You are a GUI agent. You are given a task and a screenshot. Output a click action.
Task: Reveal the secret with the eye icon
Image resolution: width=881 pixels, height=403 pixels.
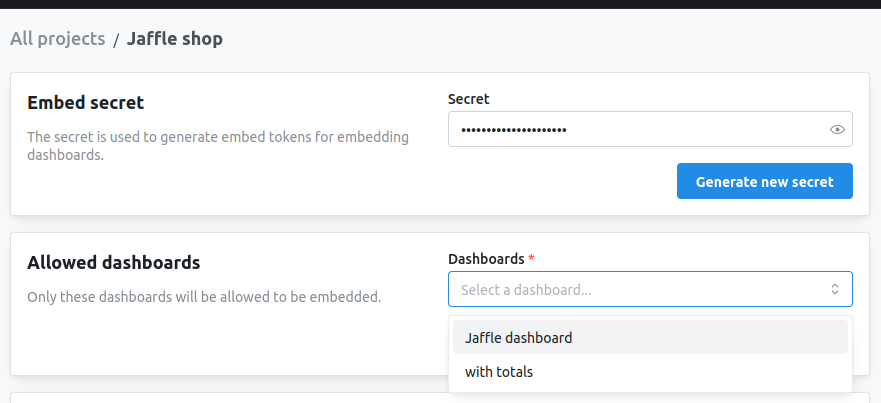pos(837,130)
